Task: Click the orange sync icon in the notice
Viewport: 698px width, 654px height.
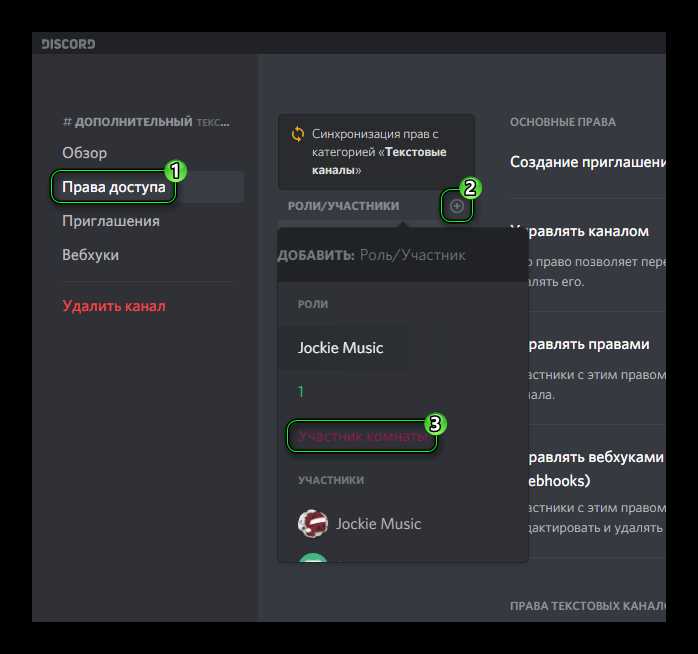Action: click(x=298, y=134)
